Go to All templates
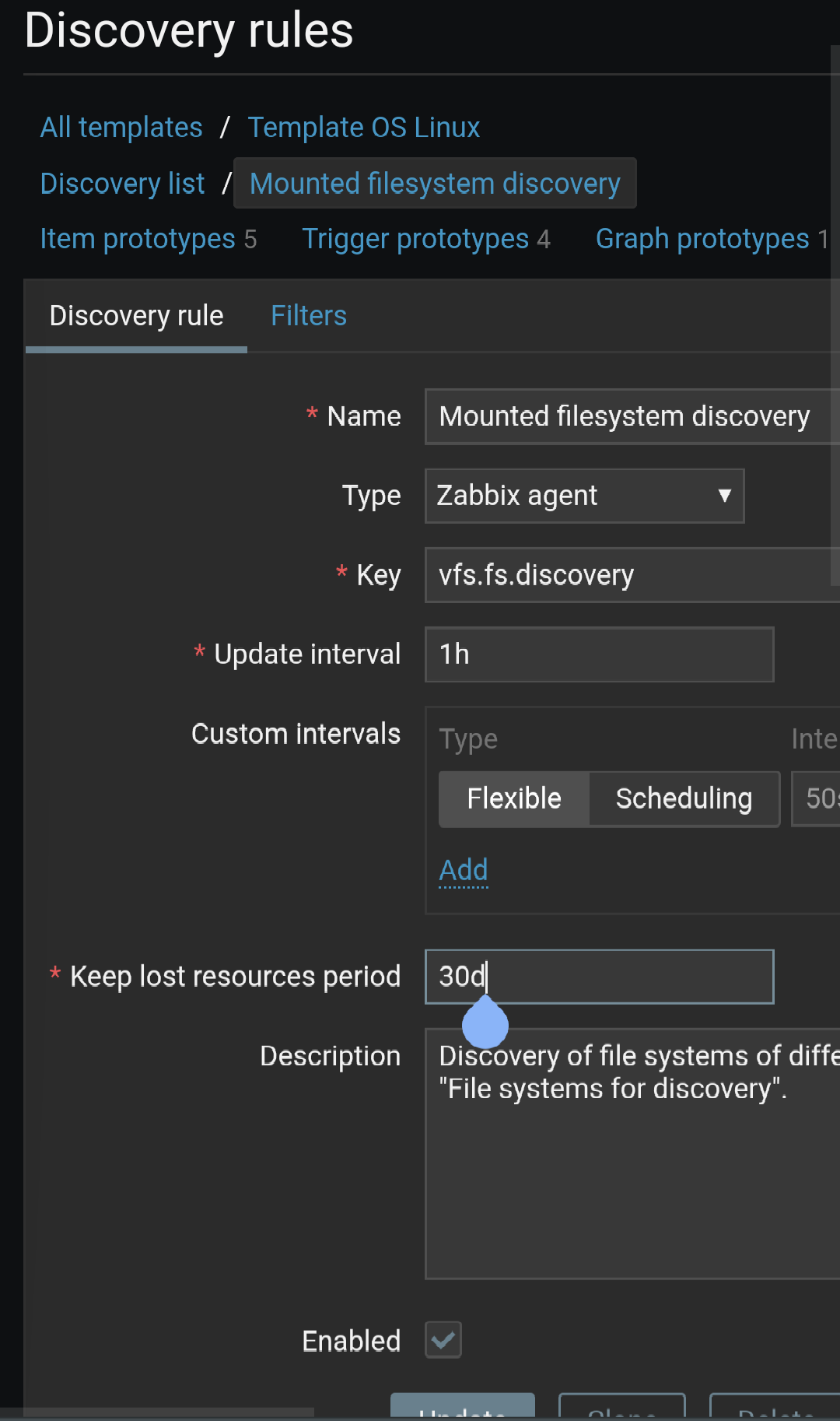 pos(121,128)
